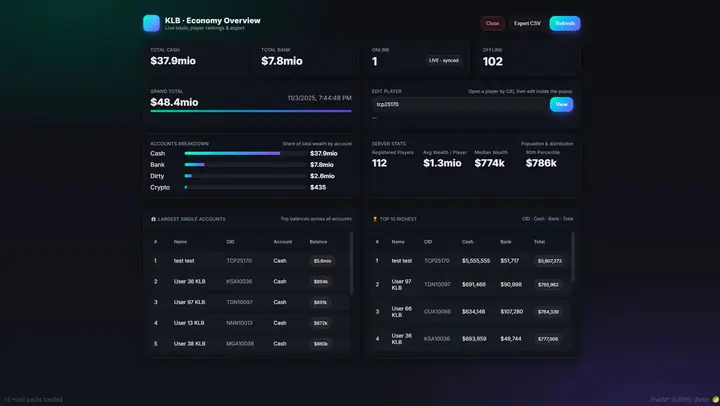The width and height of the screenshot is (720, 406).
Task: Click the LIVE · synced status badge
Action: tap(444, 60)
